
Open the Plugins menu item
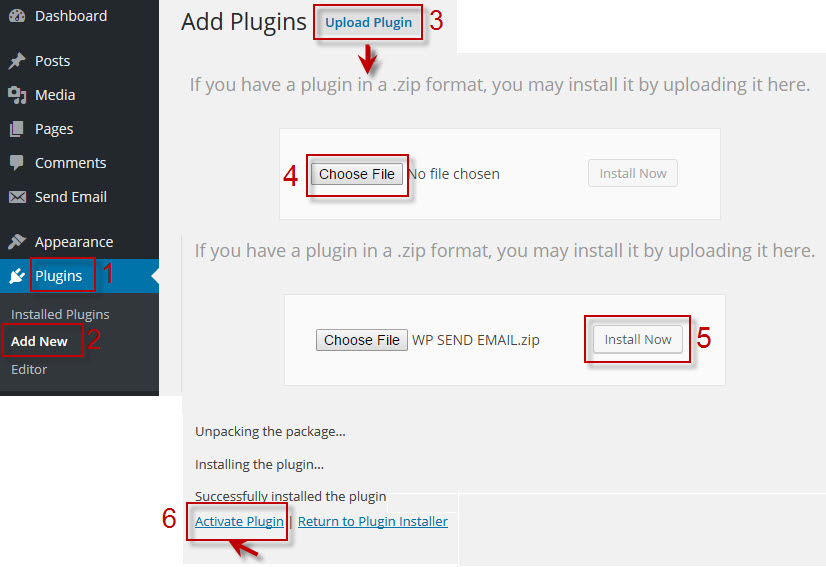(x=58, y=276)
